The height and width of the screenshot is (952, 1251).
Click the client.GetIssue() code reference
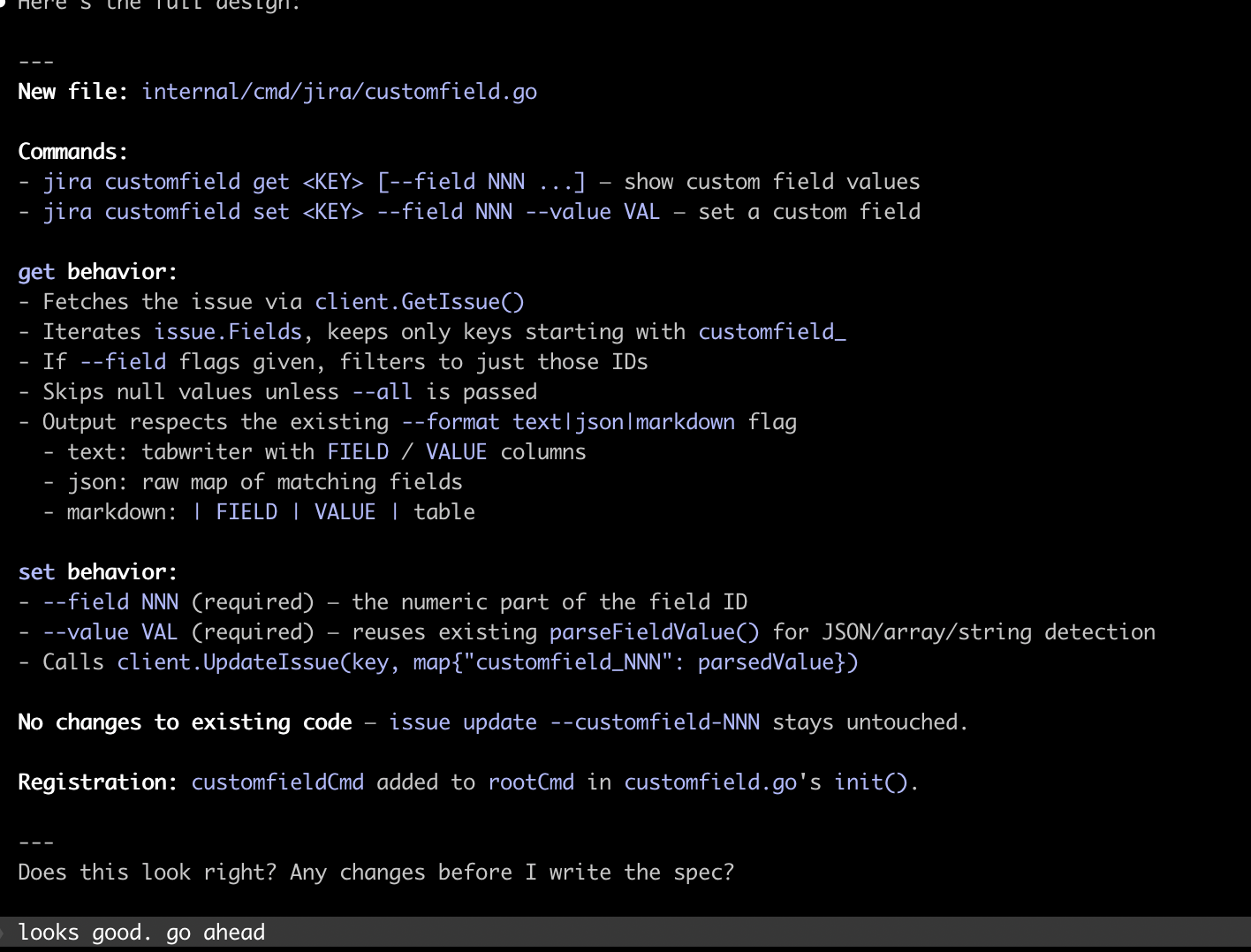420,302
